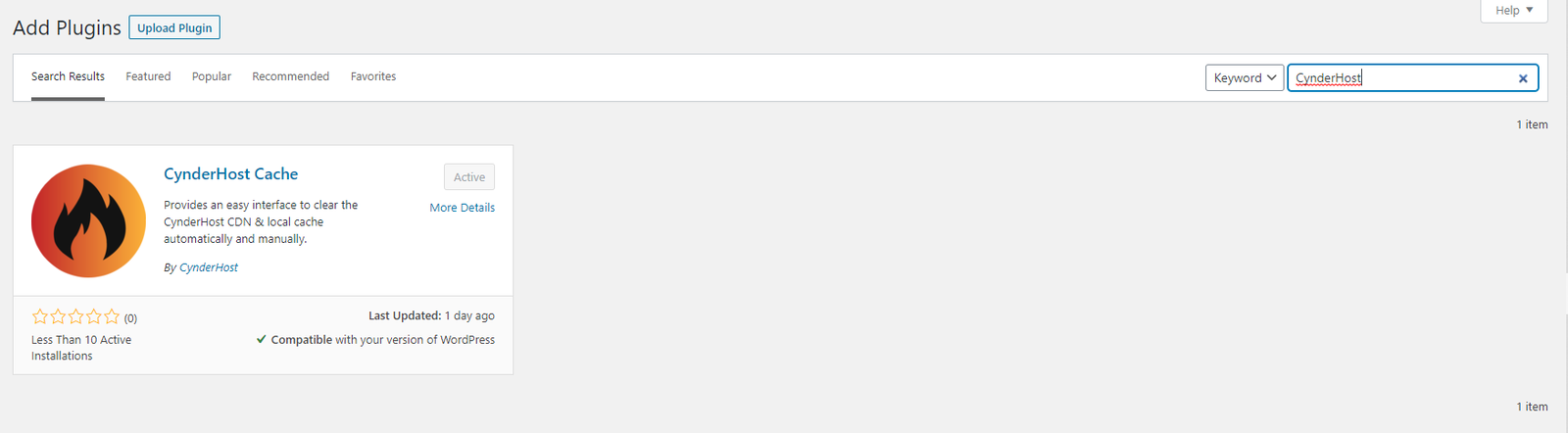Go to the Favorites tab
Viewport: 1568px width, 433px height.
373,76
